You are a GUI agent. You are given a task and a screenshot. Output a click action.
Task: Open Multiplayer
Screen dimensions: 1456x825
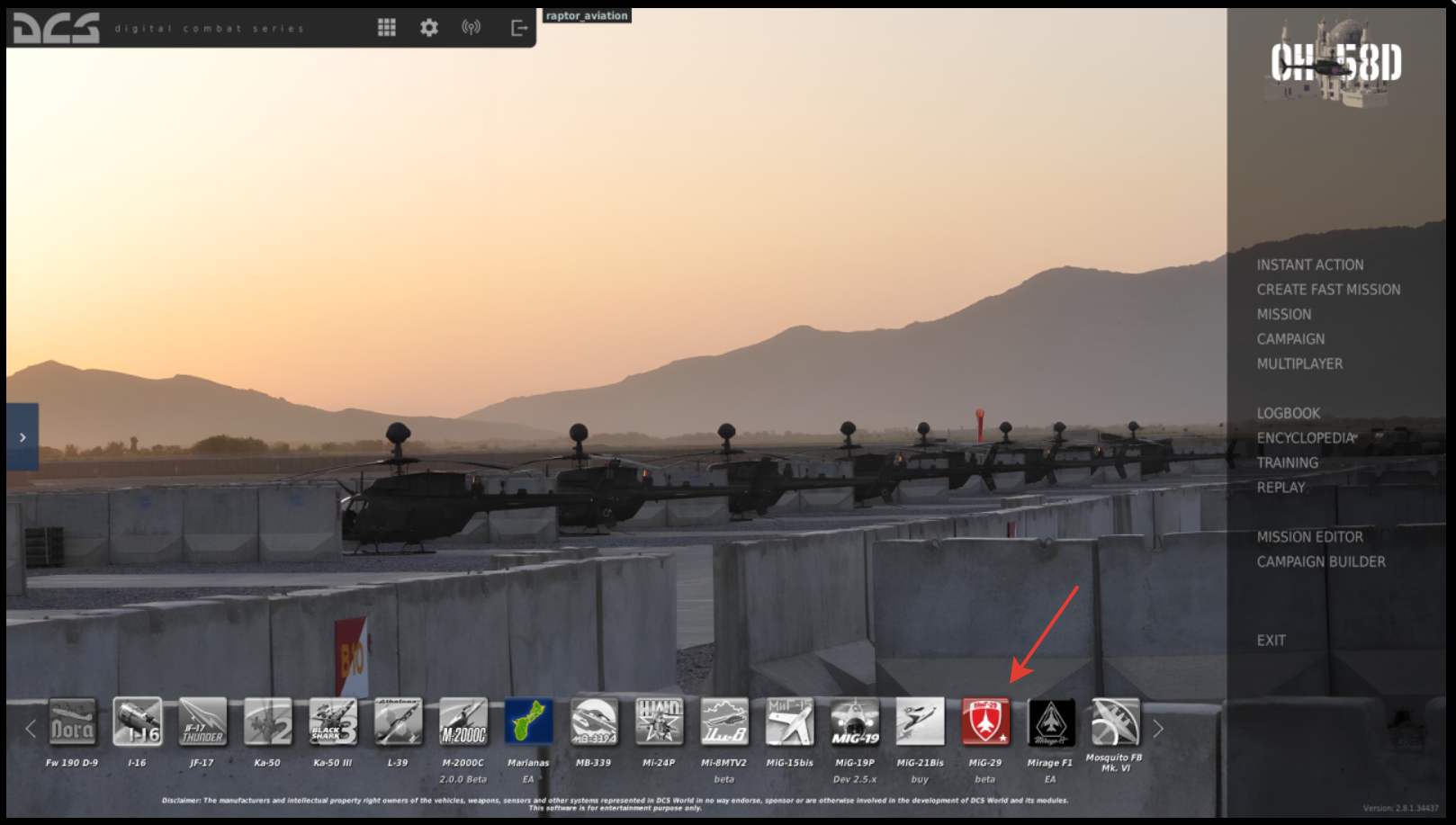(1299, 363)
